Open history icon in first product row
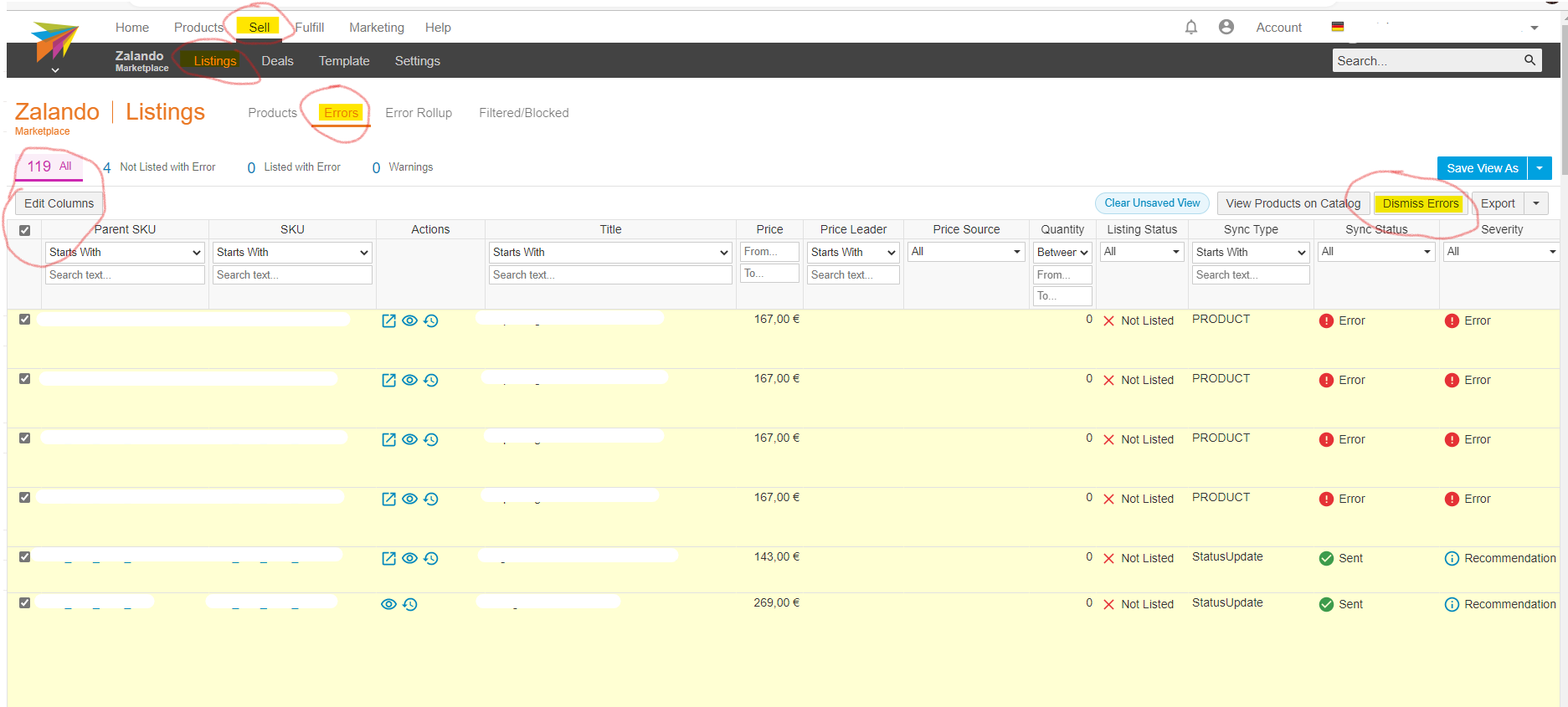Viewport: 1568px width, 707px height. [431, 320]
